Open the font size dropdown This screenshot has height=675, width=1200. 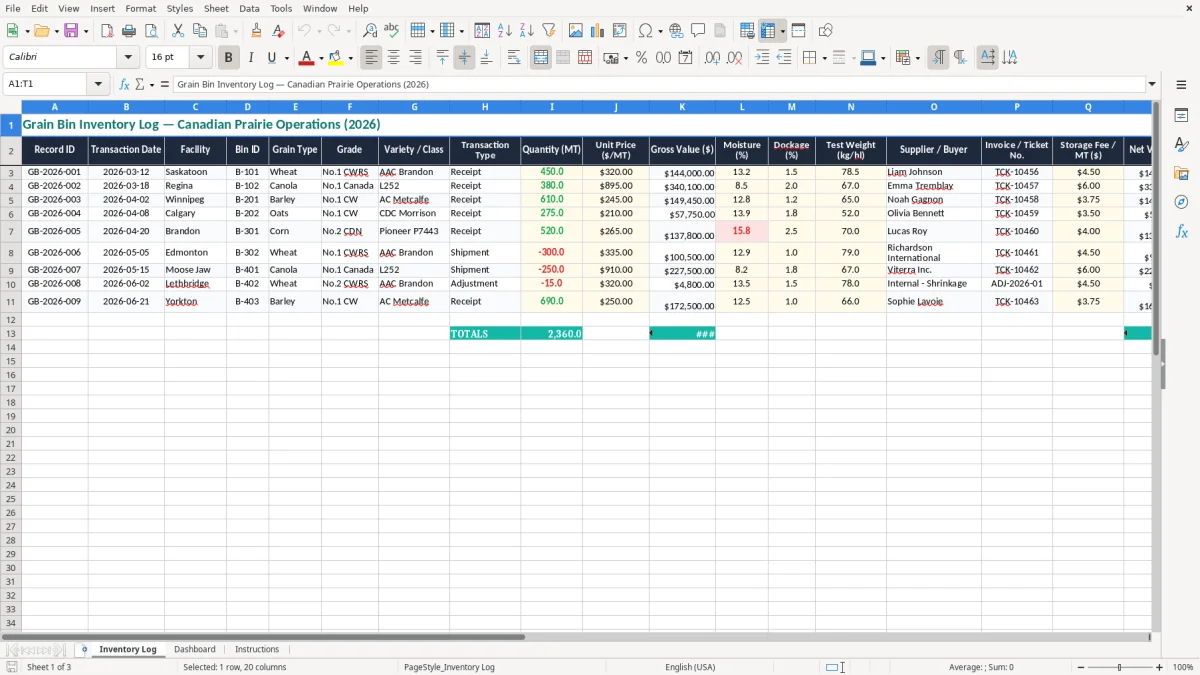click(200, 58)
